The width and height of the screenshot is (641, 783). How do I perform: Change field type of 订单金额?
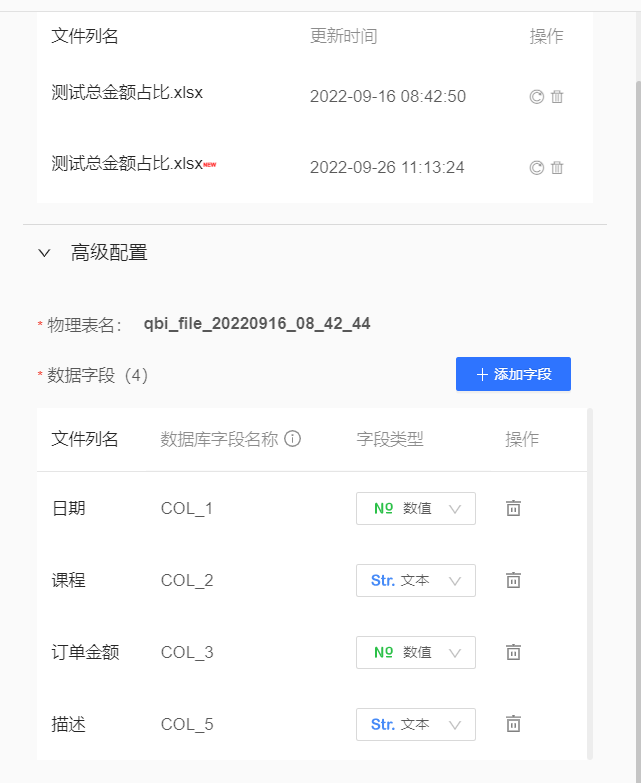pyautogui.click(x=415, y=652)
